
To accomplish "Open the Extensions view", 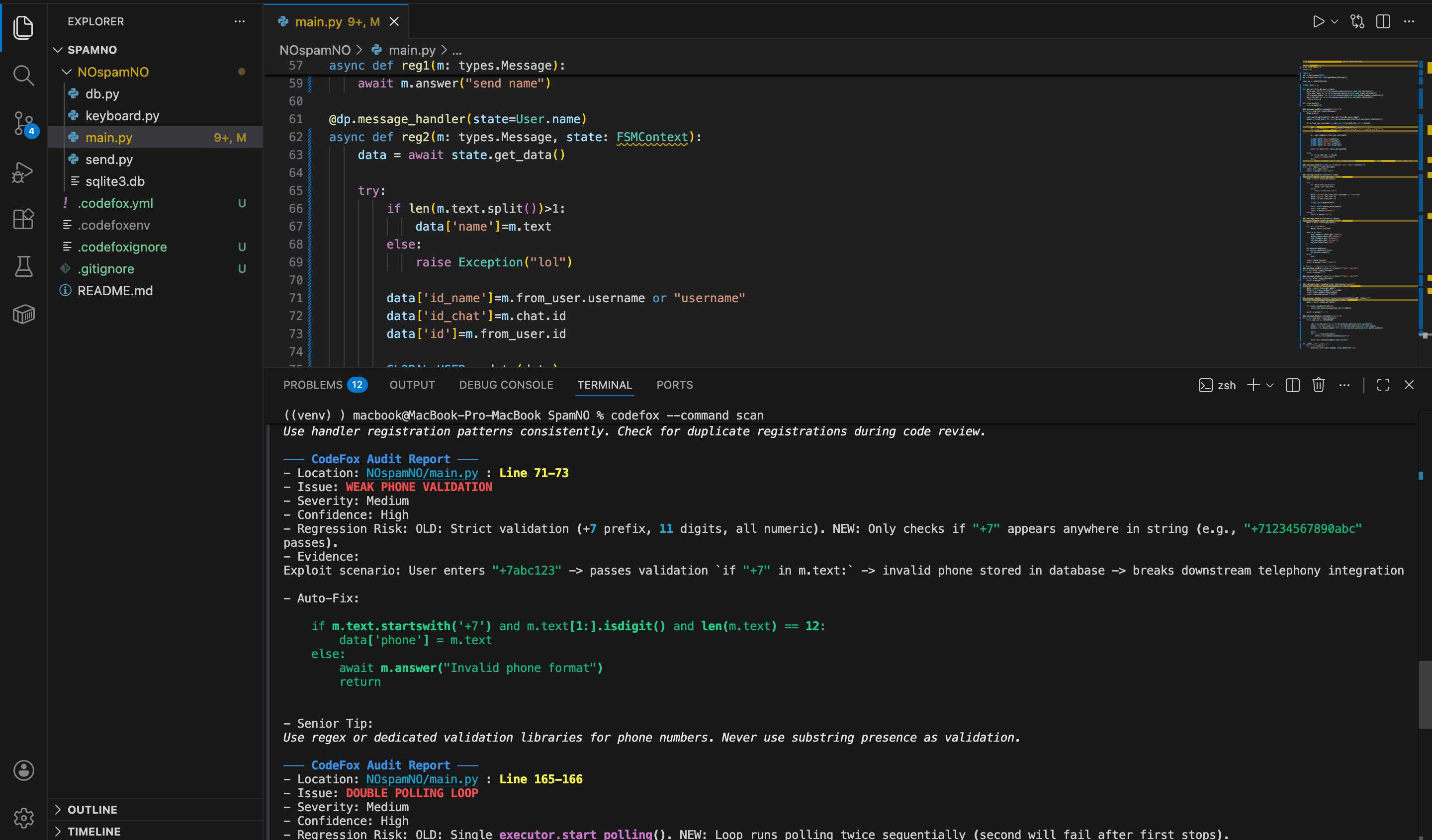I will point(23,219).
